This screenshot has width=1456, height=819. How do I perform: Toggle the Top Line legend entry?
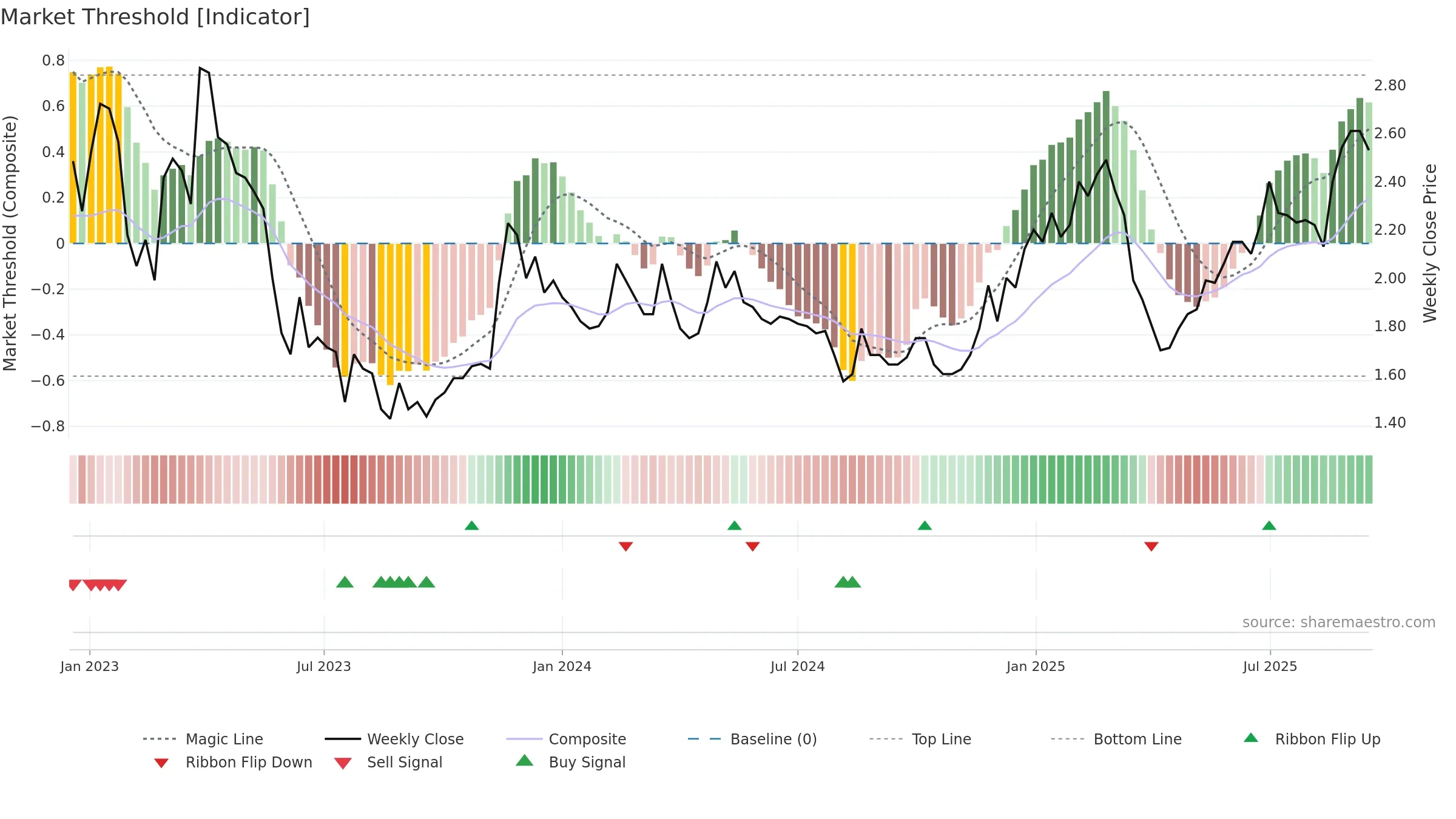click(x=920, y=739)
